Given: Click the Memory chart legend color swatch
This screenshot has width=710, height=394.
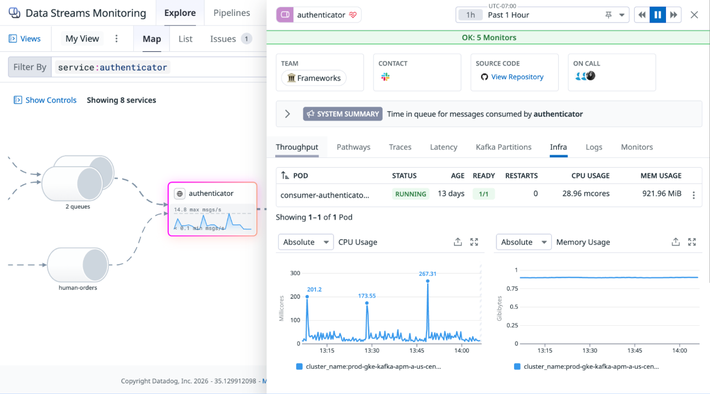Looking at the screenshot, I should tap(517, 366).
